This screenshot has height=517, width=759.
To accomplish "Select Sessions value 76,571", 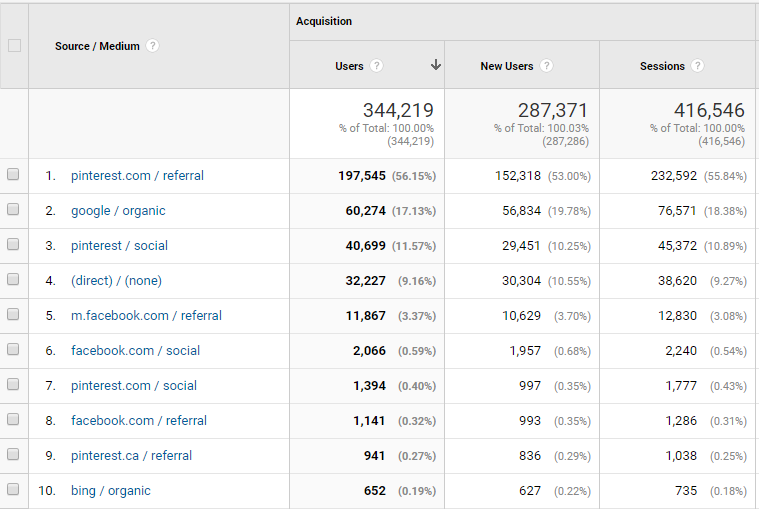I will (677, 211).
